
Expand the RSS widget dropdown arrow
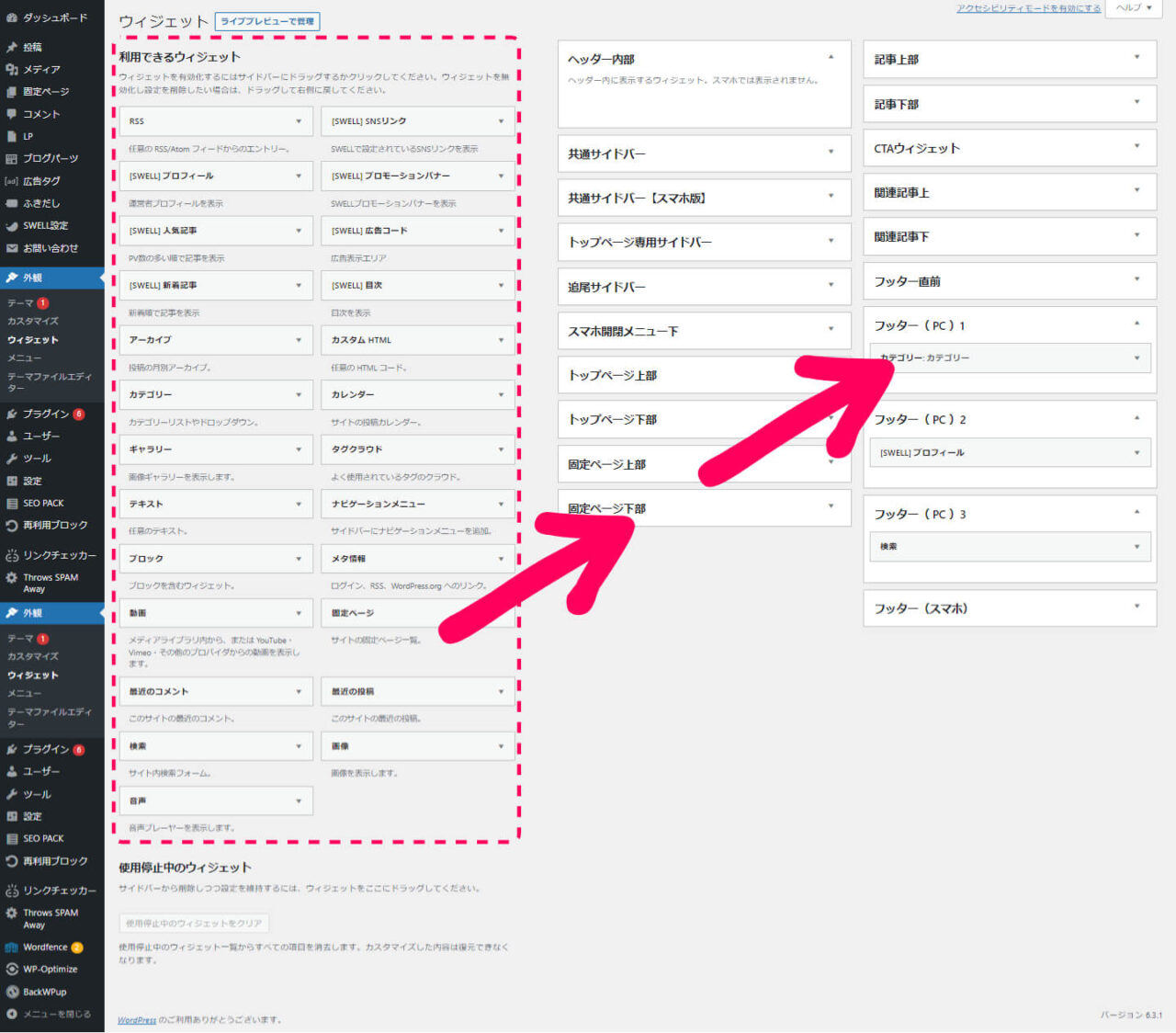click(x=299, y=121)
